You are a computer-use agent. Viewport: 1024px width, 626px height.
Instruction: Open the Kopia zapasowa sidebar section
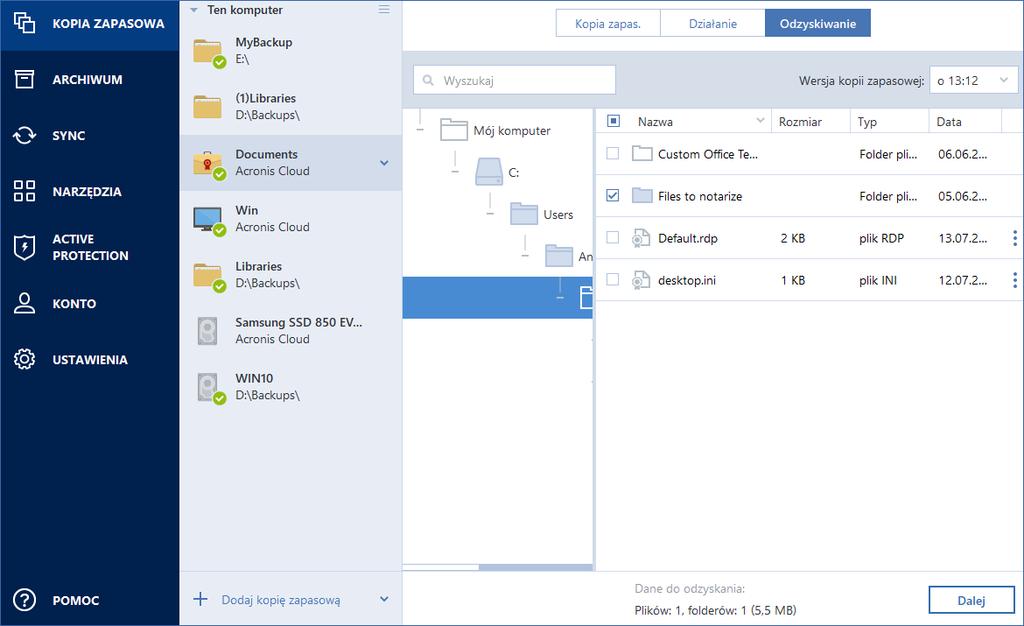tap(89, 24)
